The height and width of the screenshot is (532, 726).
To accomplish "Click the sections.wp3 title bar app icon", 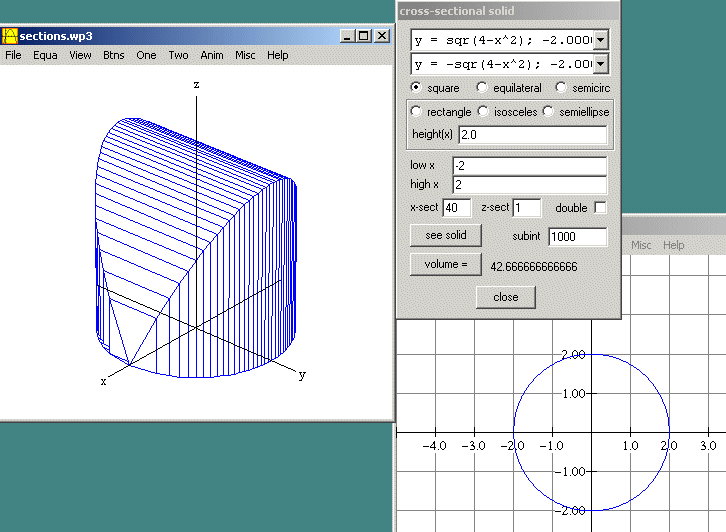I will pyautogui.click(x=10, y=36).
